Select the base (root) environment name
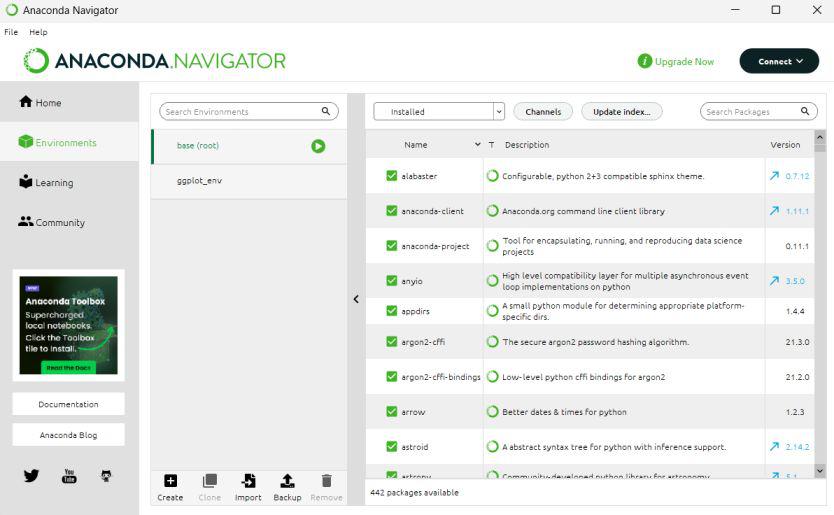 (198, 145)
